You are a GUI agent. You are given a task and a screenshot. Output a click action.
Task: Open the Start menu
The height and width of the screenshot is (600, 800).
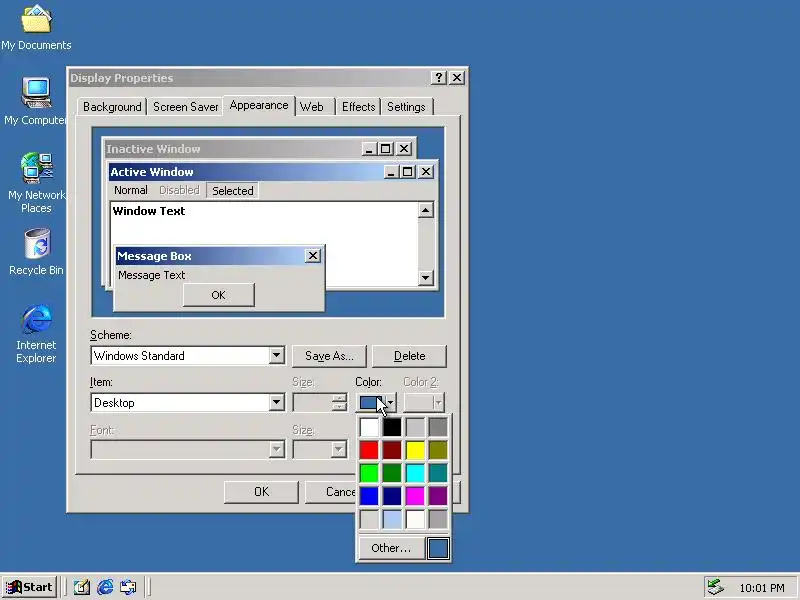point(29,587)
